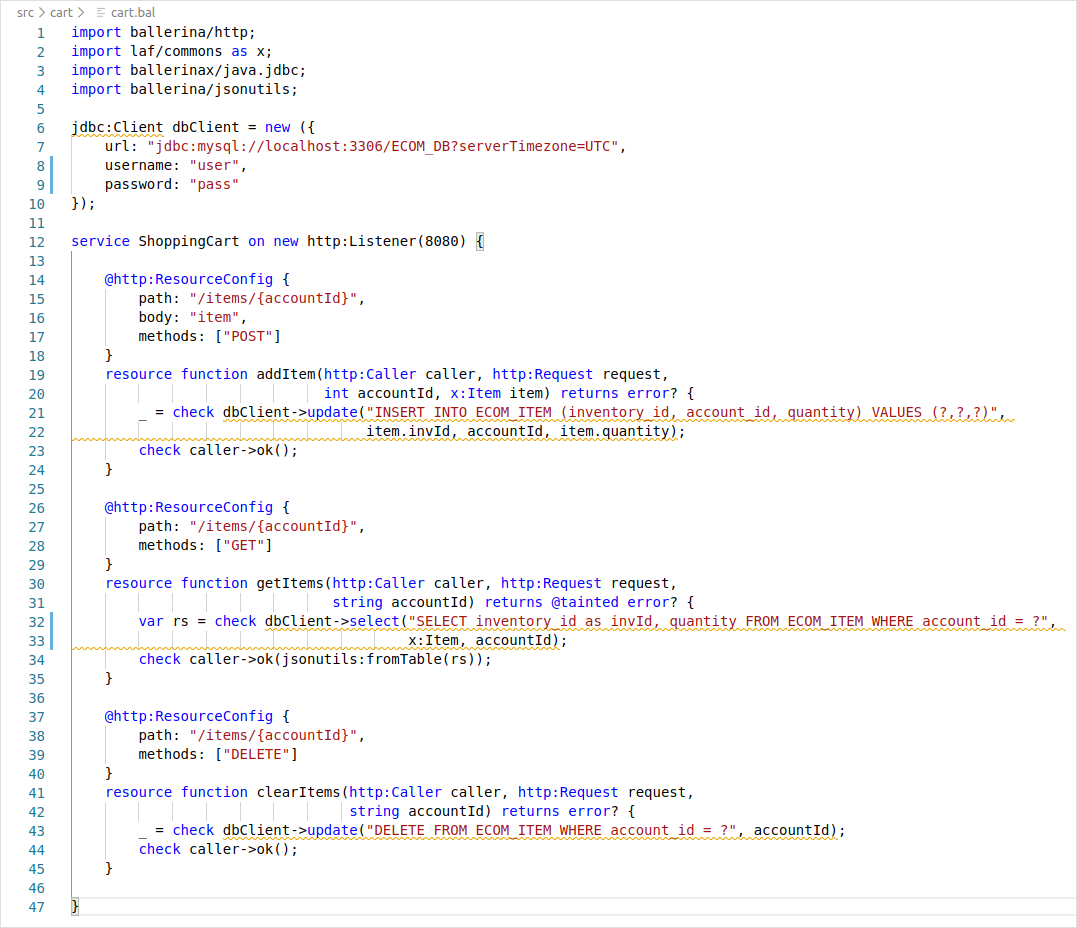
Task: Click the underlined 'jdbc:Client' type on line 6
Action: [117, 127]
